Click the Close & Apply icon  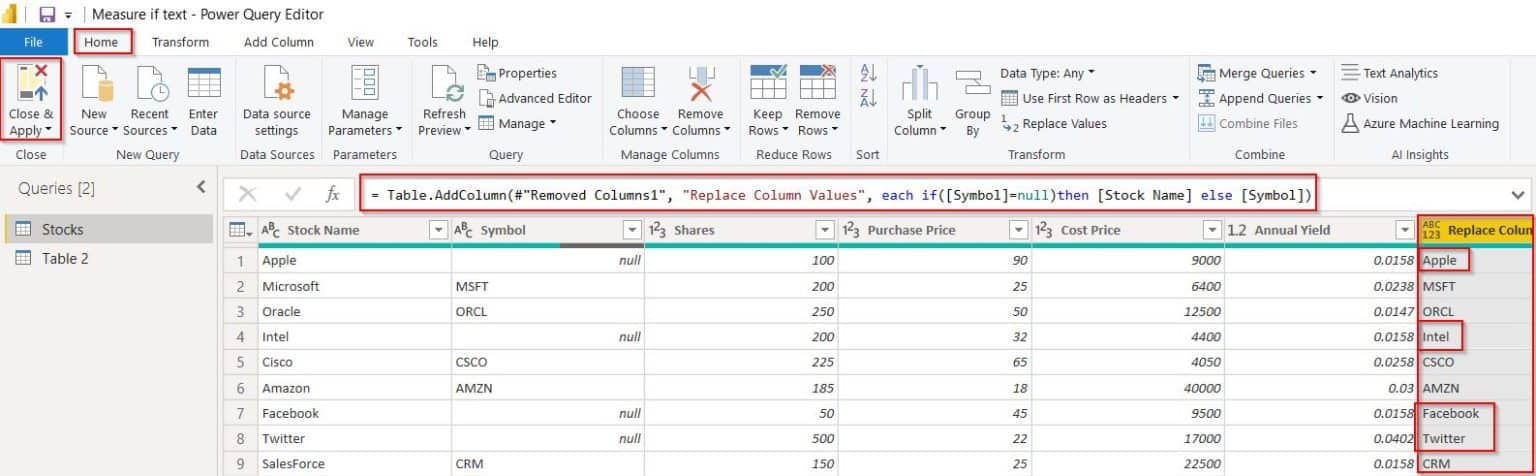tap(30, 83)
